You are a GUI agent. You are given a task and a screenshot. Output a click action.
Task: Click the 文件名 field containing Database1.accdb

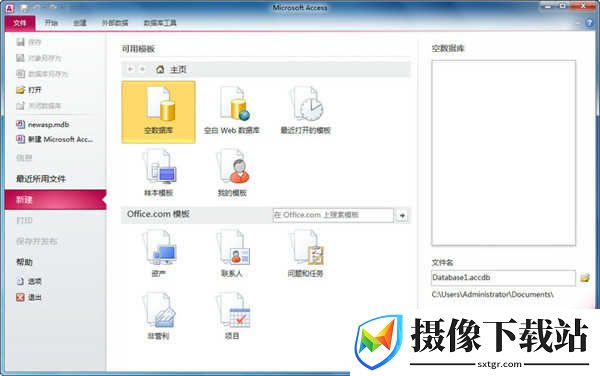[x=503, y=278]
